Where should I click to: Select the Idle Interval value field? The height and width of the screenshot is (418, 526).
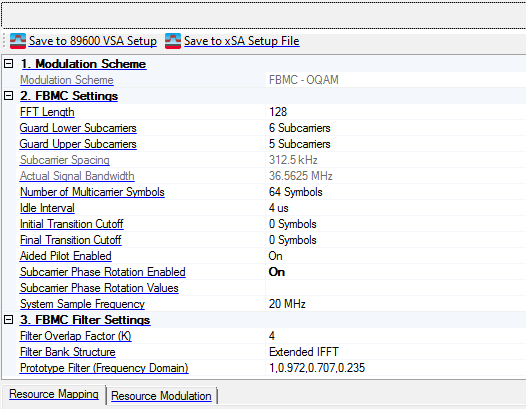[396, 208]
